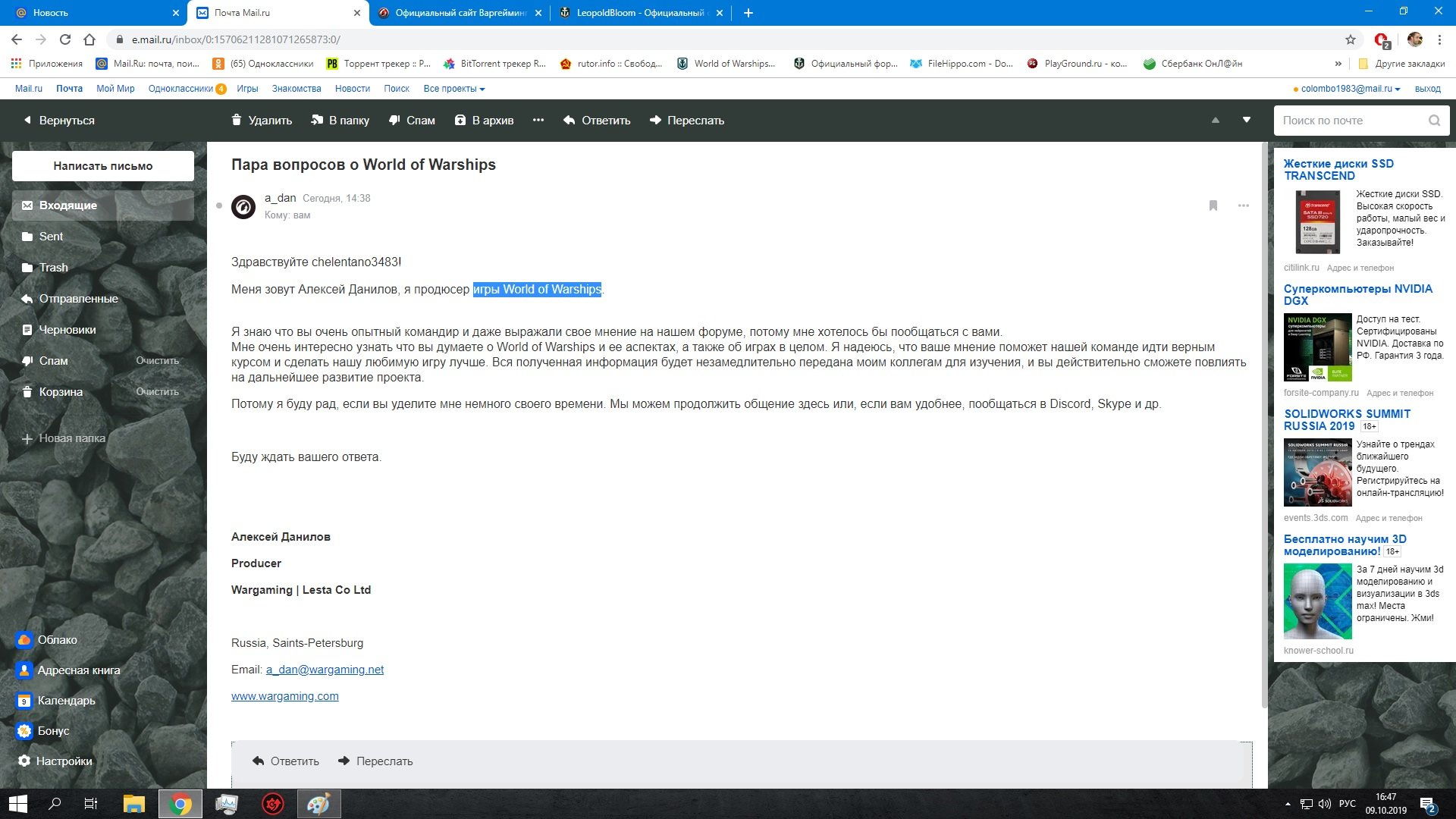Go to next message down arrow

(x=1247, y=120)
